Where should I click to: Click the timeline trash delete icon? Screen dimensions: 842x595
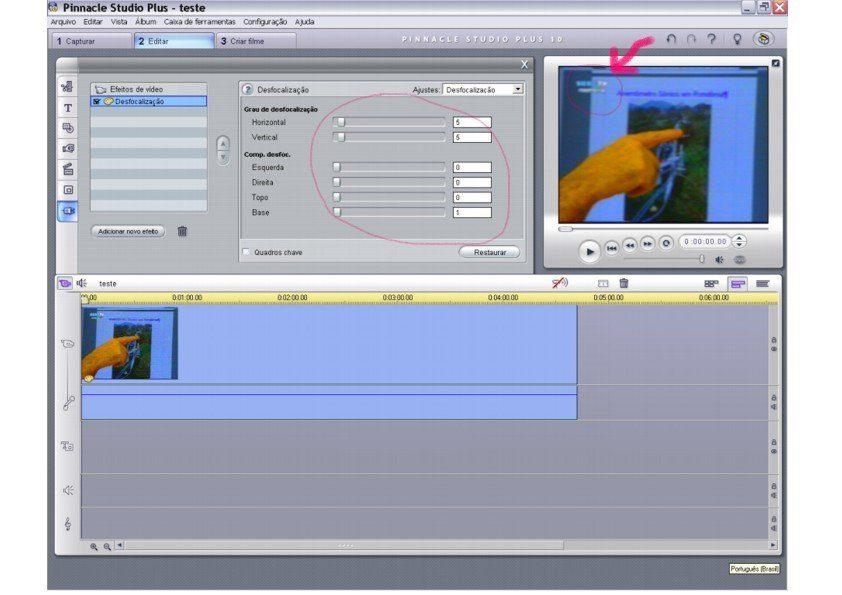[x=624, y=284]
